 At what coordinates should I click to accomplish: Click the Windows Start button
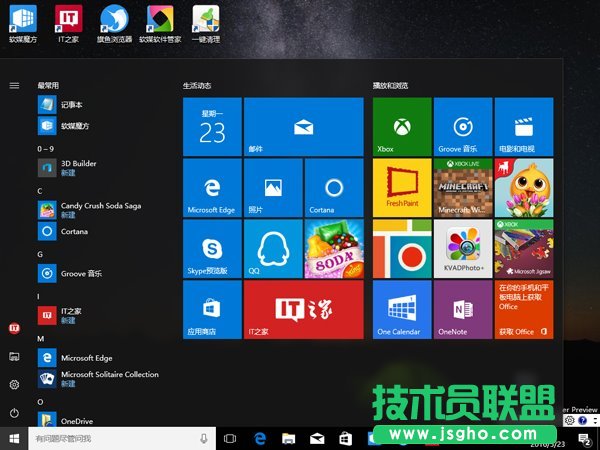click(x=14, y=439)
